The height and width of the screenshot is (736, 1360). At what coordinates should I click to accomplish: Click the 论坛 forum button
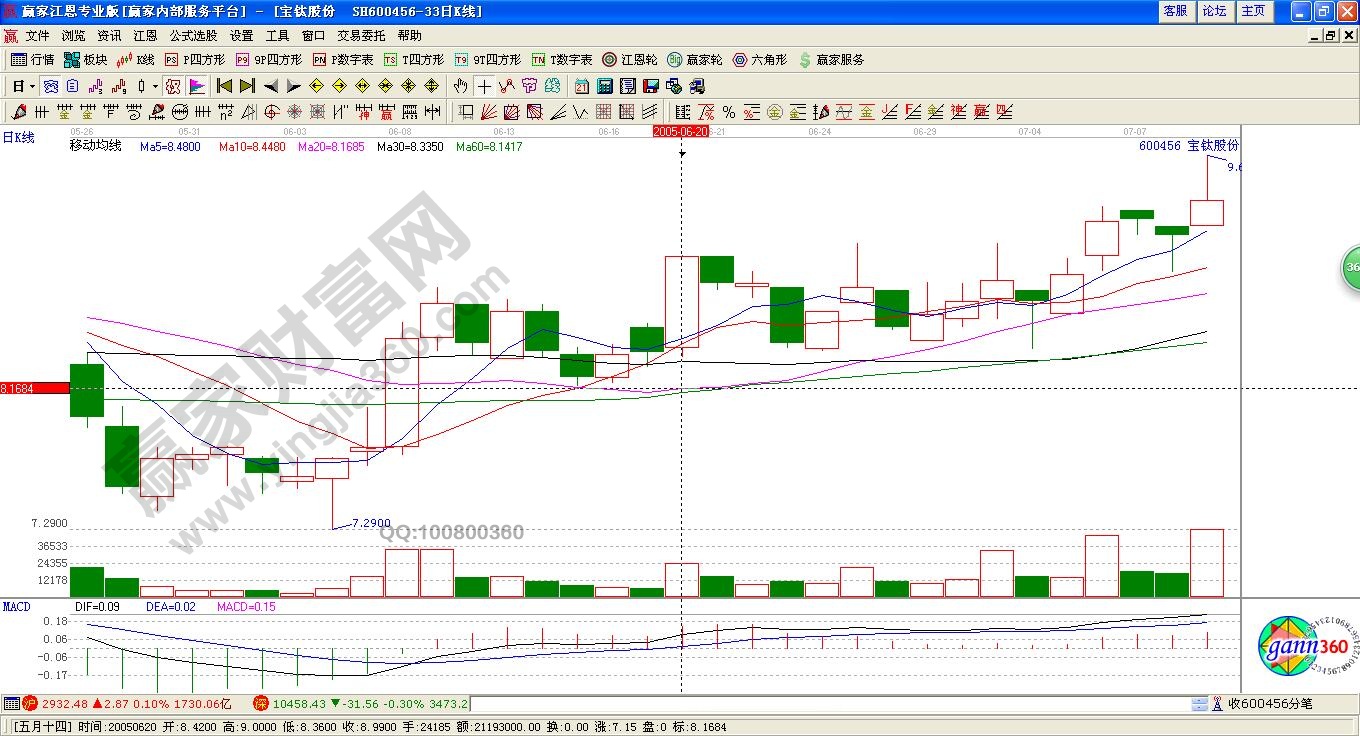pos(1214,11)
